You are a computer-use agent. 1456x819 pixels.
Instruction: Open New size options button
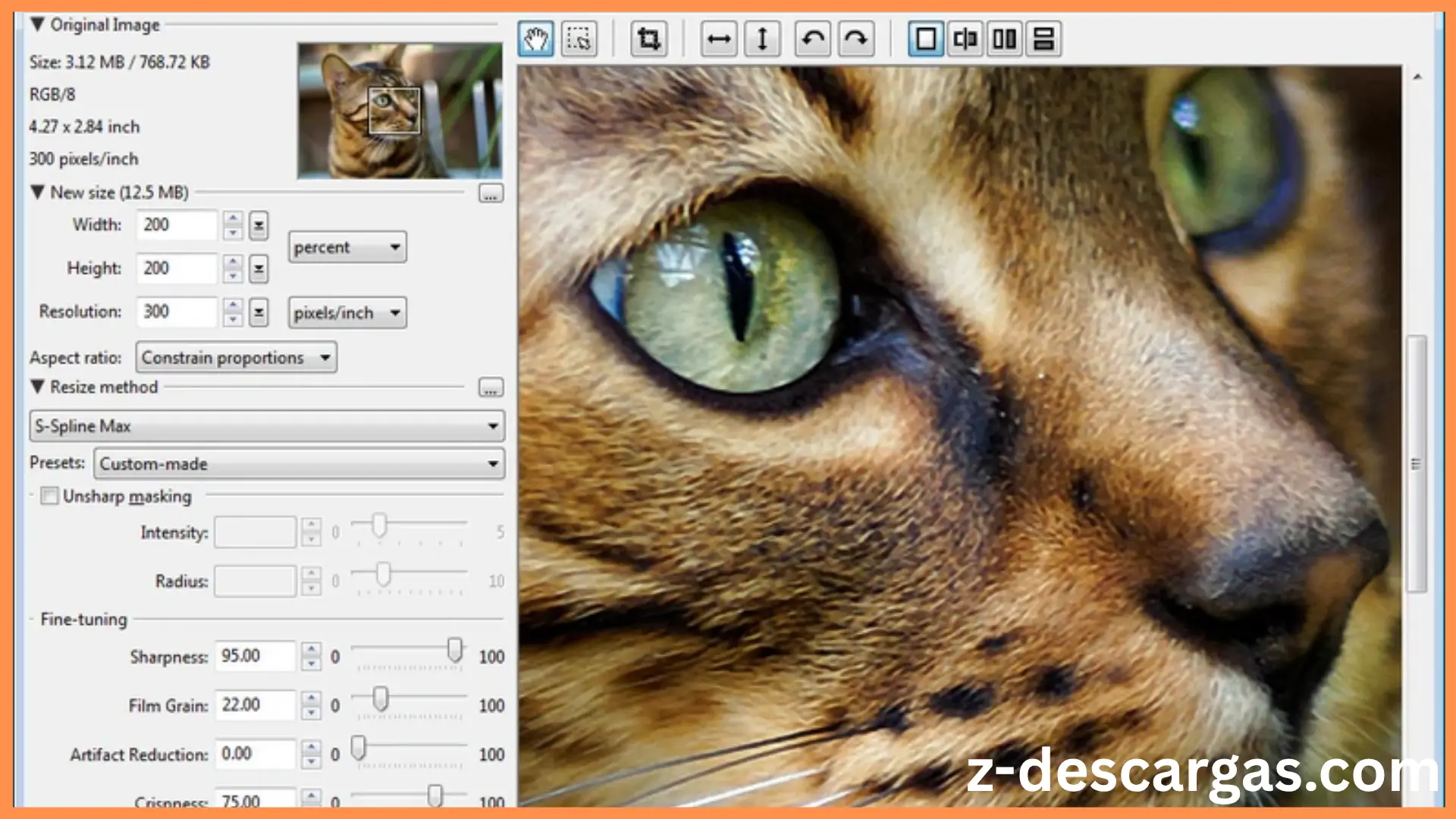(x=491, y=194)
